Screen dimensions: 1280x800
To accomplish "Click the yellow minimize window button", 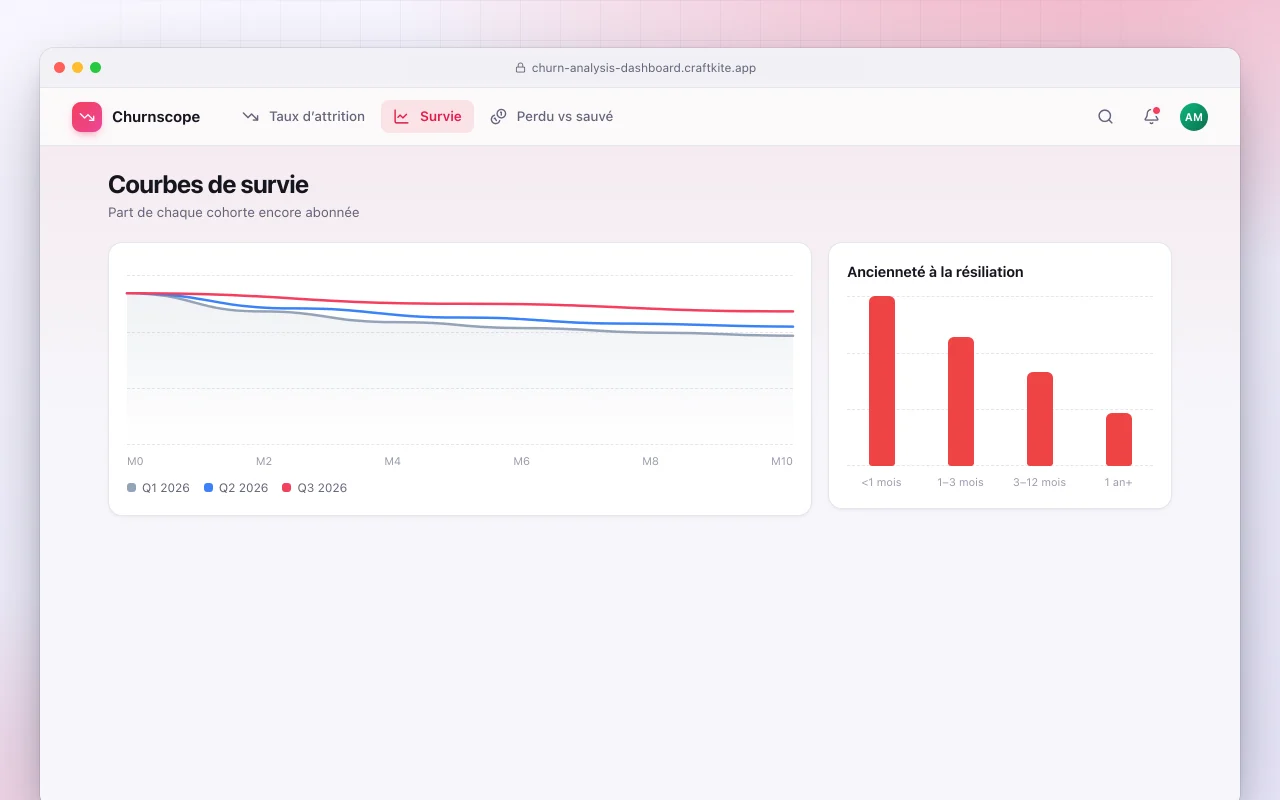I will tap(78, 68).
